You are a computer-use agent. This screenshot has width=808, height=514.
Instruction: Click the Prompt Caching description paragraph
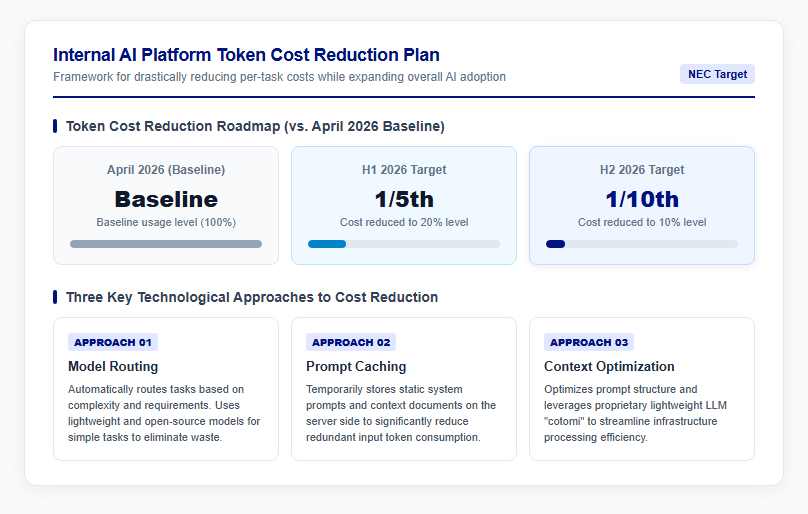(x=401, y=413)
